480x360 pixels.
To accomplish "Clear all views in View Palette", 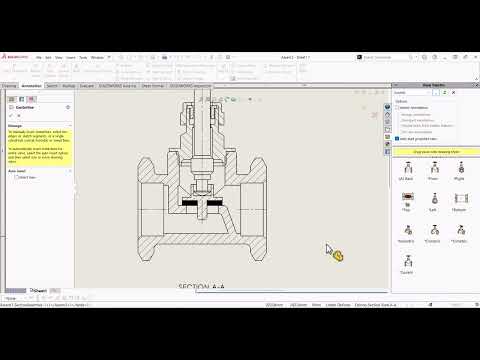I will point(453,93).
